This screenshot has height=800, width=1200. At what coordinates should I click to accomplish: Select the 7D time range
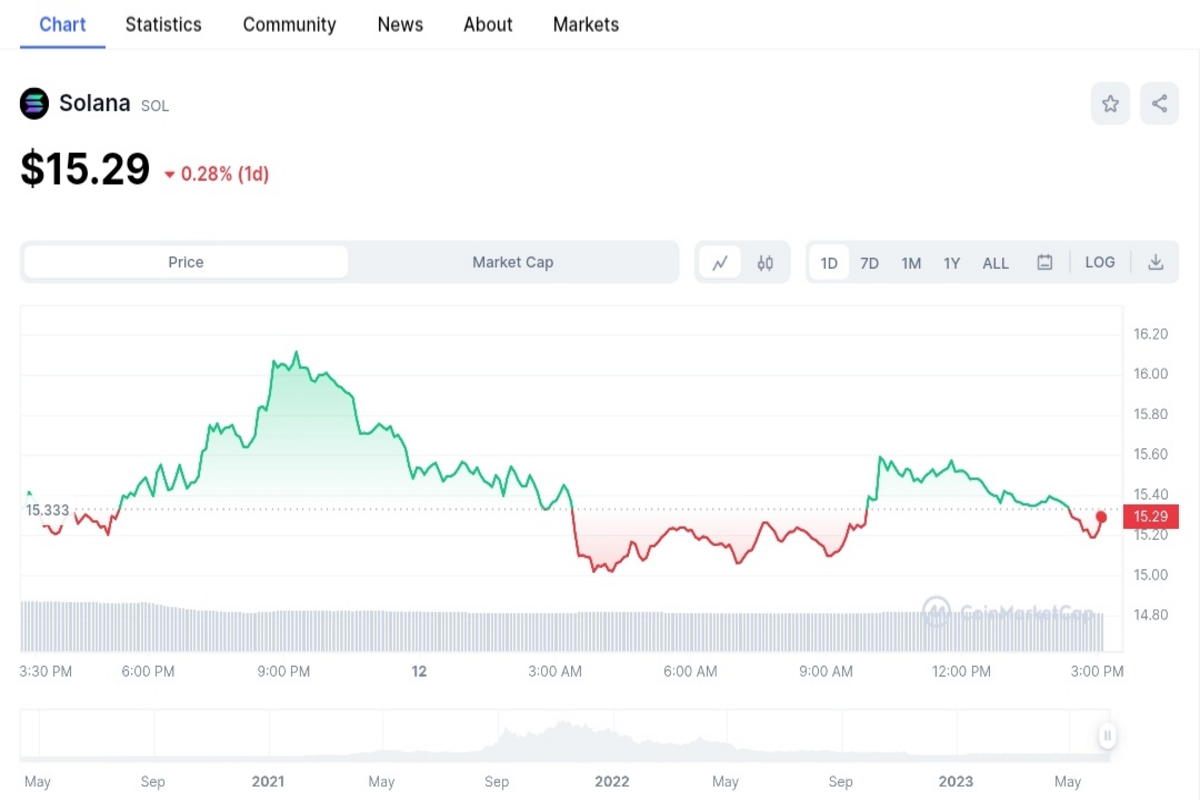pos(870,263)
